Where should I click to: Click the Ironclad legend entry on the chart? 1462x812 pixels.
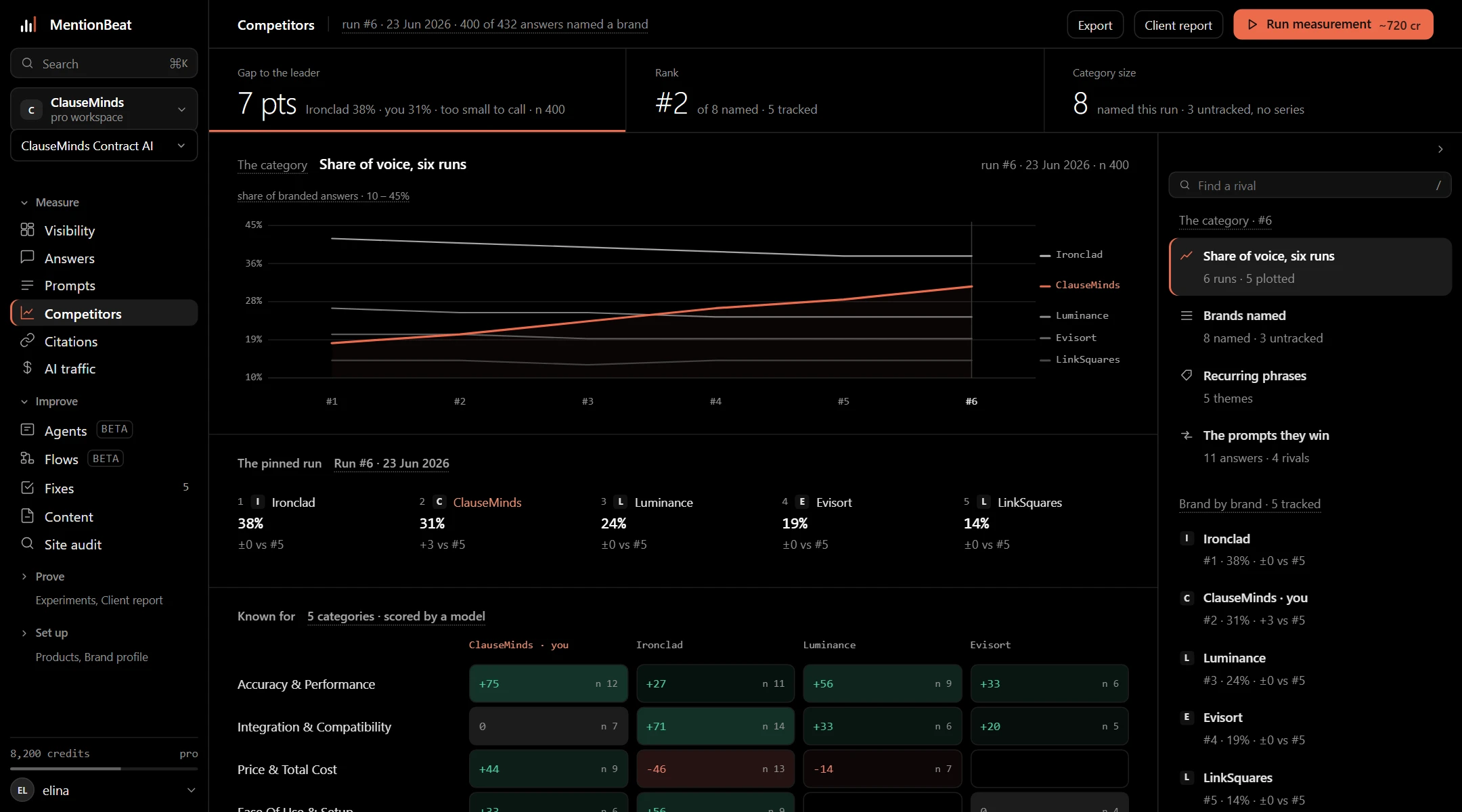tap(1071, 255)
